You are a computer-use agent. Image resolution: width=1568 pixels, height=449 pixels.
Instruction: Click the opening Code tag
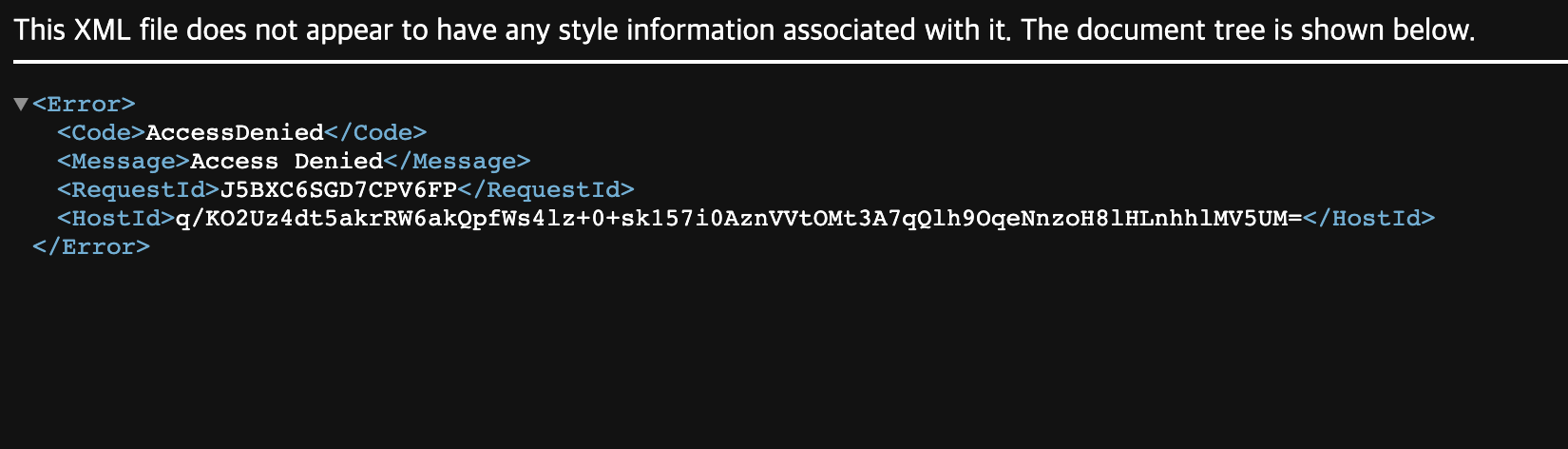pos(101,132)
